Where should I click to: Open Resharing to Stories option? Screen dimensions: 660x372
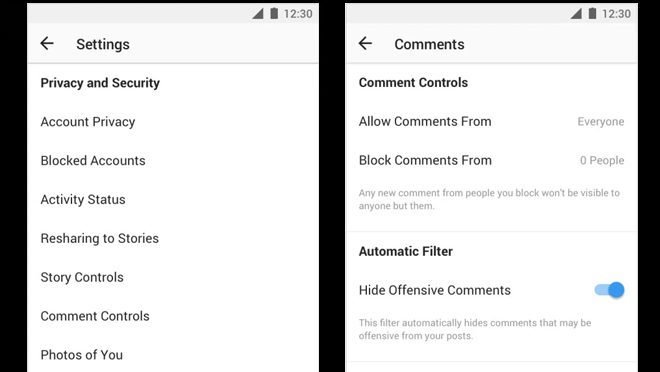[173, 238]
